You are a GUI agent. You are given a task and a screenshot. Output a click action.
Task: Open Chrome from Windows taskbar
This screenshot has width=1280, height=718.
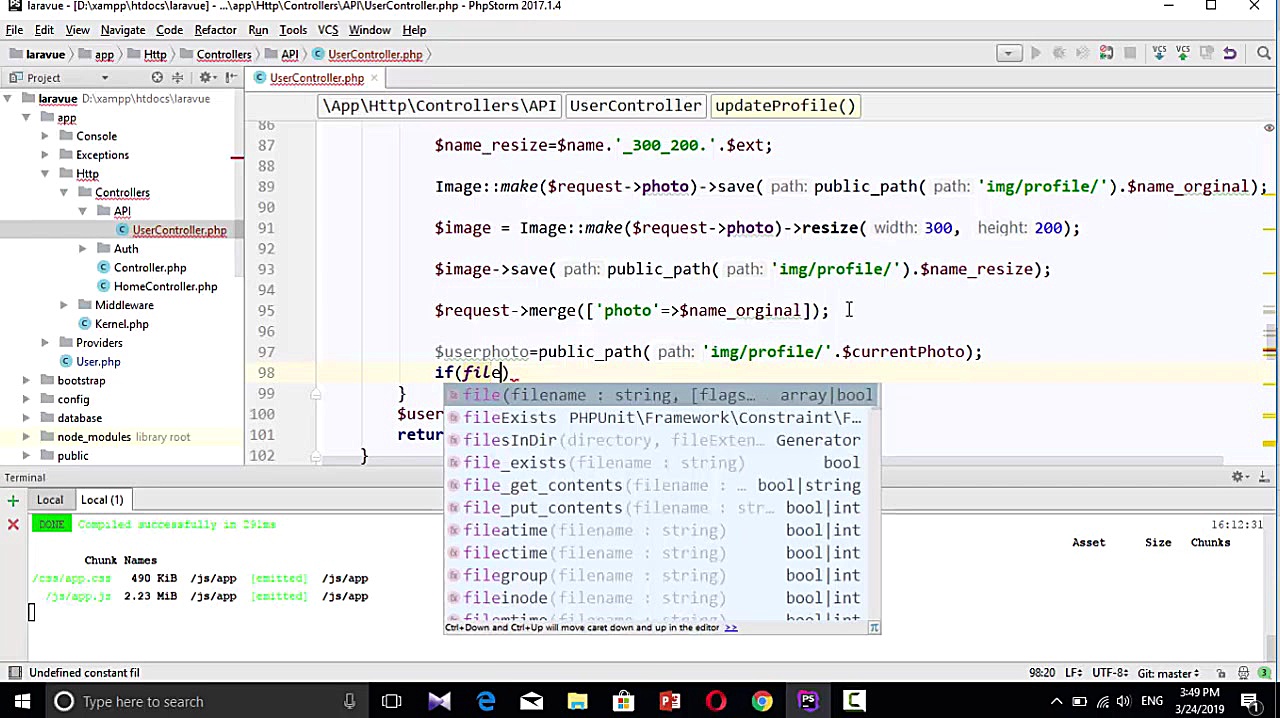pos(762,701)
